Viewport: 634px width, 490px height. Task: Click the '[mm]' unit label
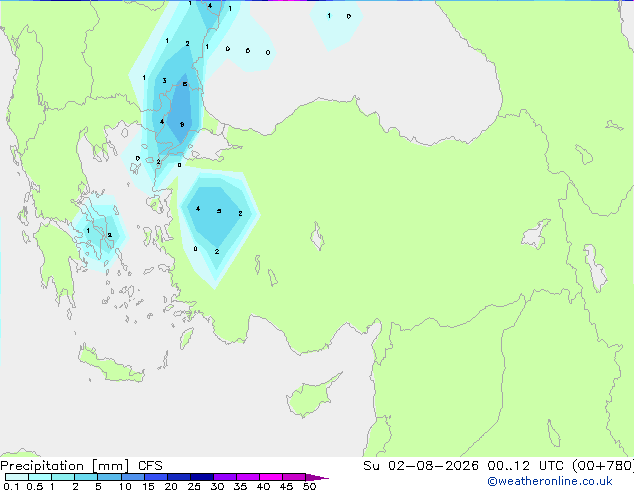point(110,466)
